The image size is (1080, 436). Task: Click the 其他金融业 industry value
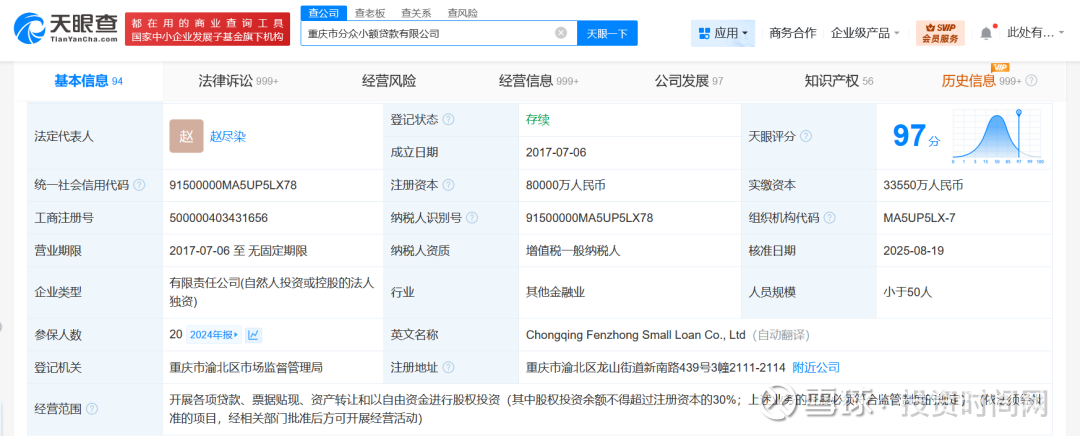(555, 293)
